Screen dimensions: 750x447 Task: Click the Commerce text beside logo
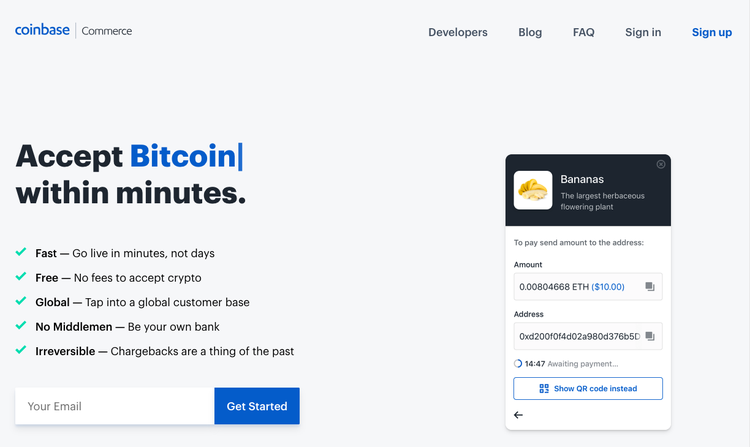pos(107,31)
